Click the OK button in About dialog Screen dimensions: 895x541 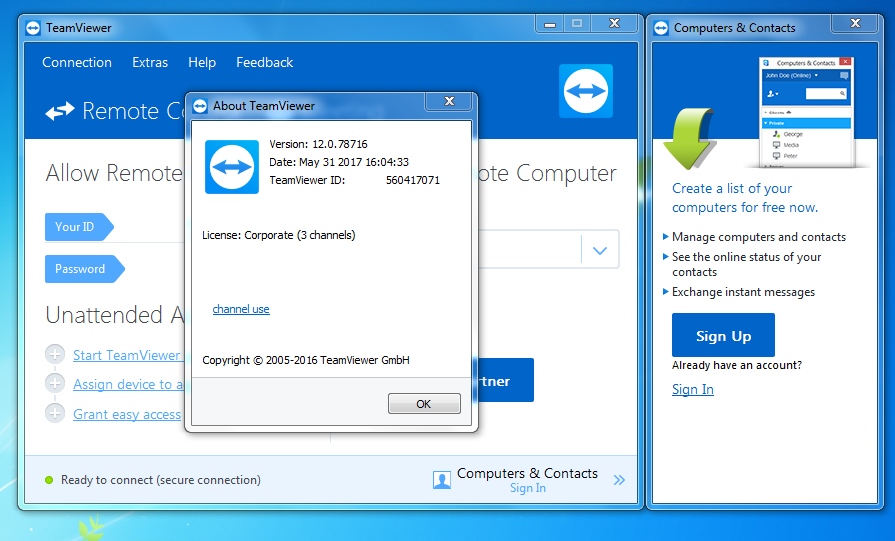[424, 403]
